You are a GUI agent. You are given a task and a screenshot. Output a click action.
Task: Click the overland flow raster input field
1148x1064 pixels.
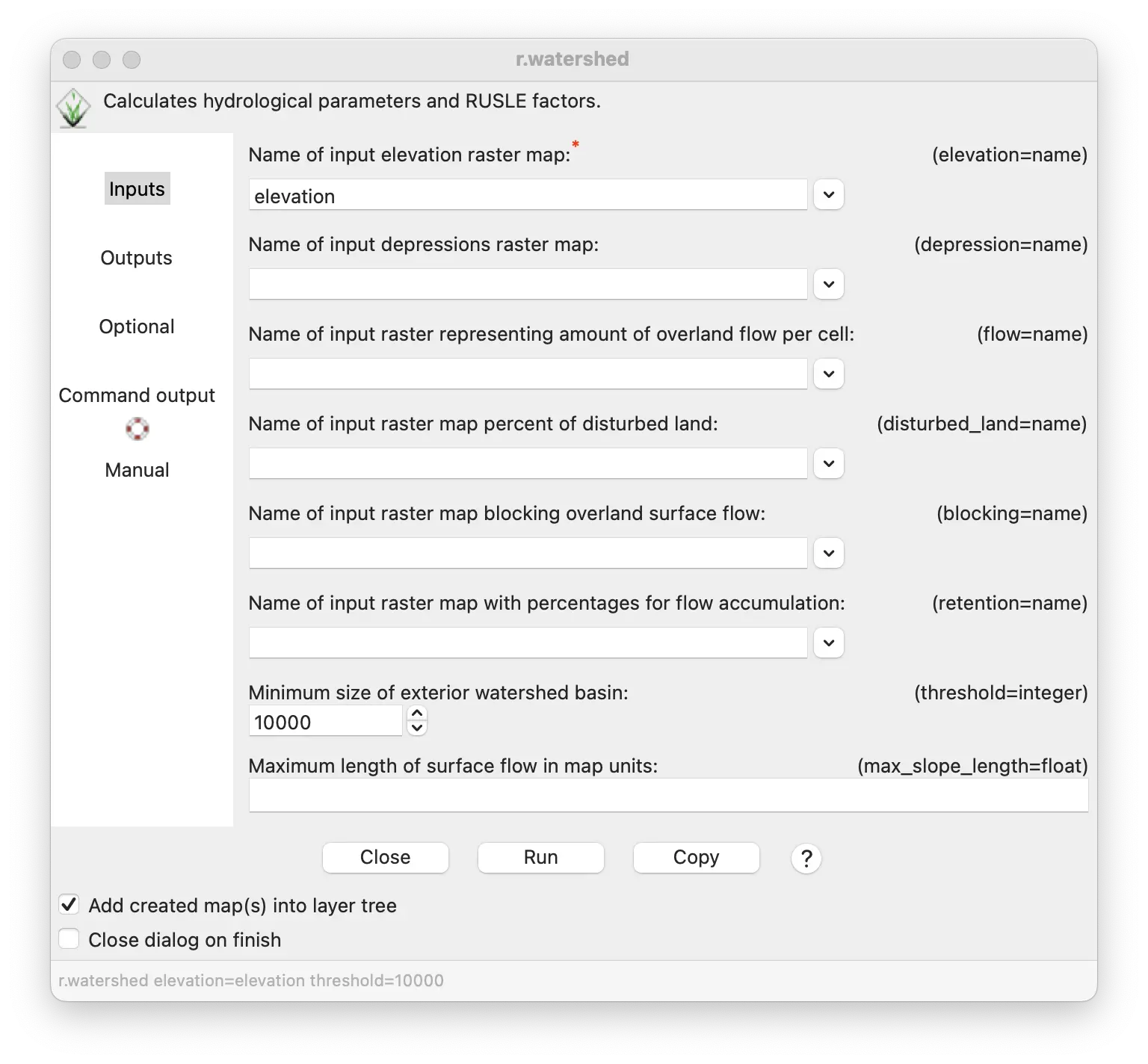pos(528,374)
